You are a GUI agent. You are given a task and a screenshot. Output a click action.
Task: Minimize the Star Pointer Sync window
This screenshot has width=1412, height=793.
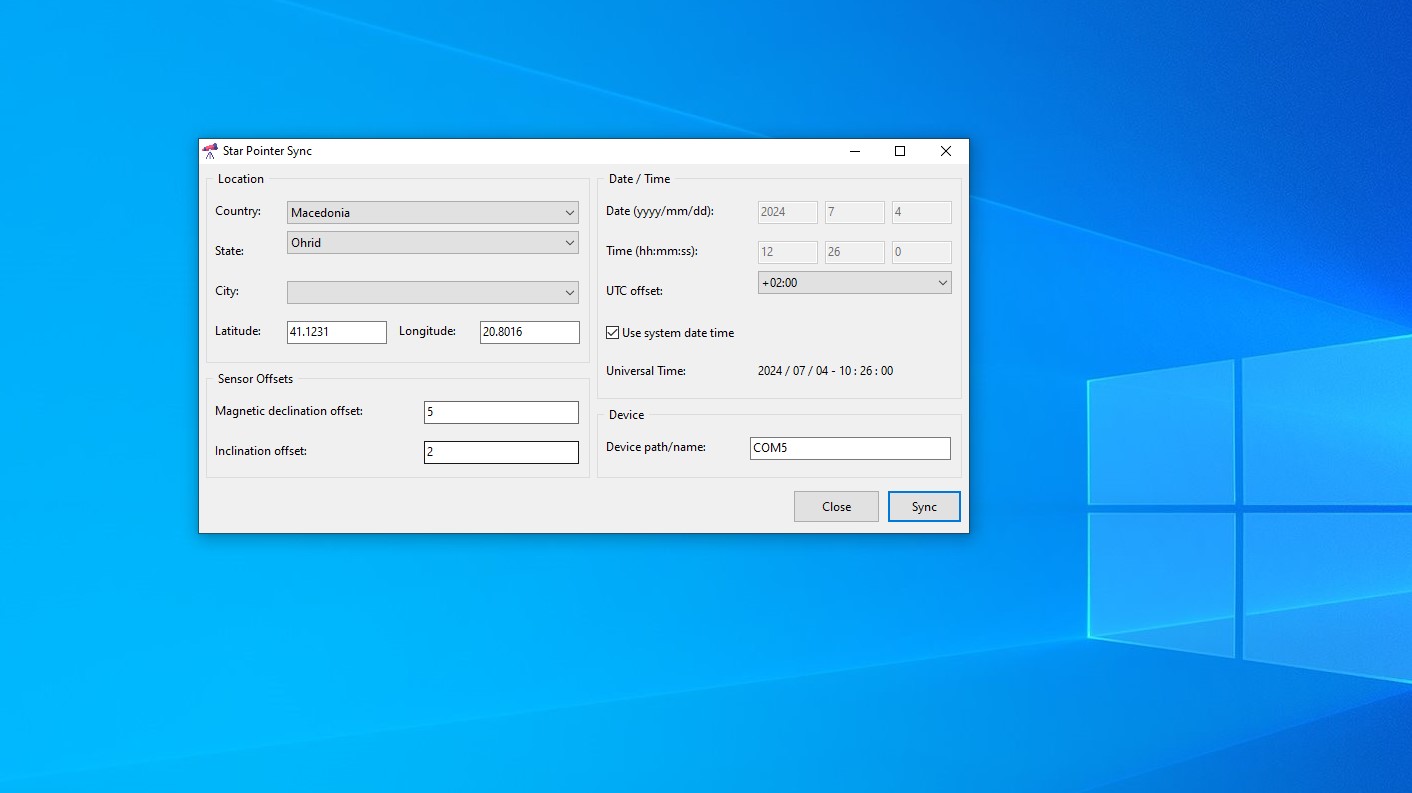(x=855, y=151)
